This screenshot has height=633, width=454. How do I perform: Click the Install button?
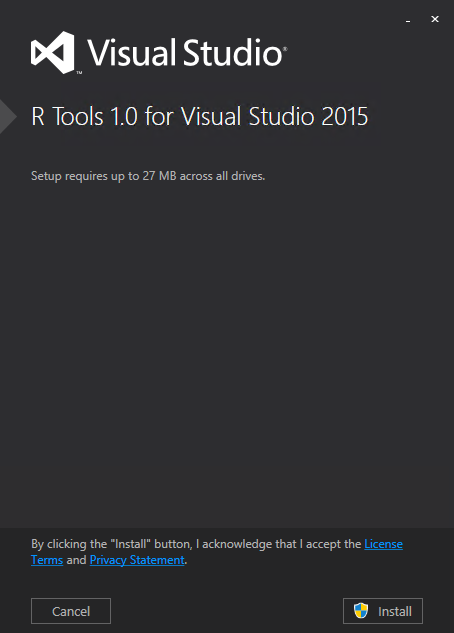pyautogui.click(x=383, y=611)
